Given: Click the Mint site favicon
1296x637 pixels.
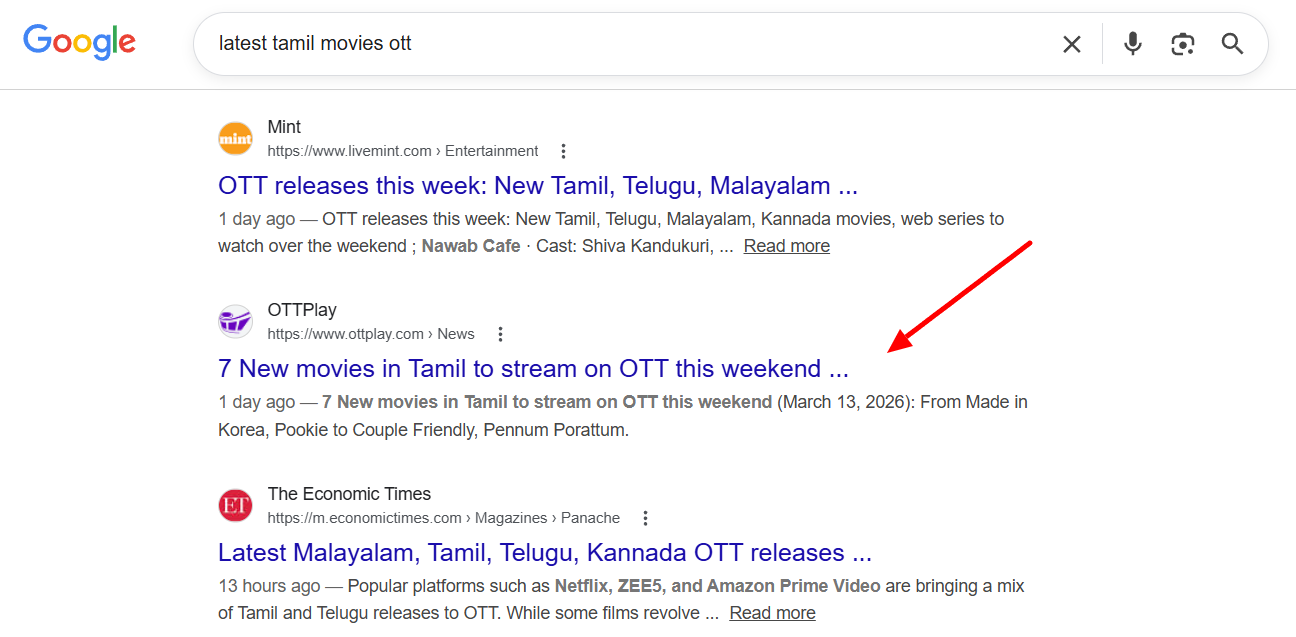Looking at the screenshot, I should [x=235, y=138].
